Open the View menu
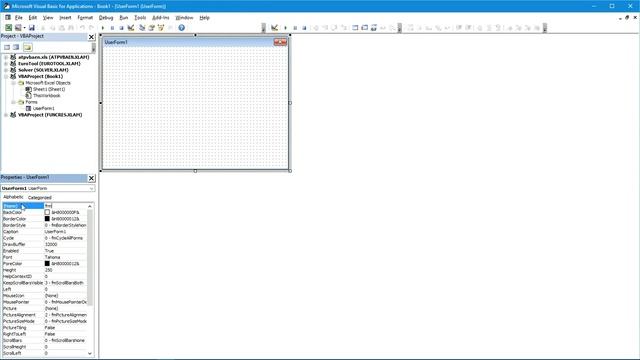The image size is (640, 360). (48, 18)
